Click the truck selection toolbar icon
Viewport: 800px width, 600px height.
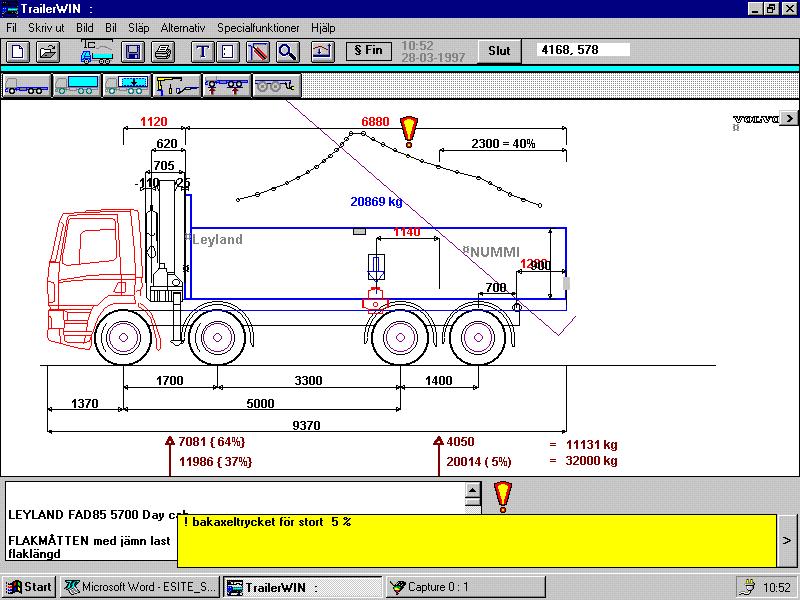tap(97, 52)
